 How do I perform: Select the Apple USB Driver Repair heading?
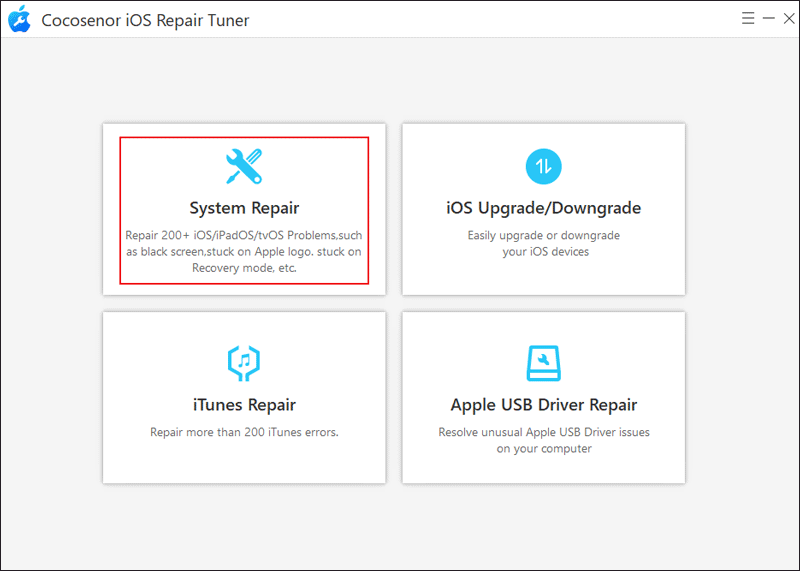543,405
